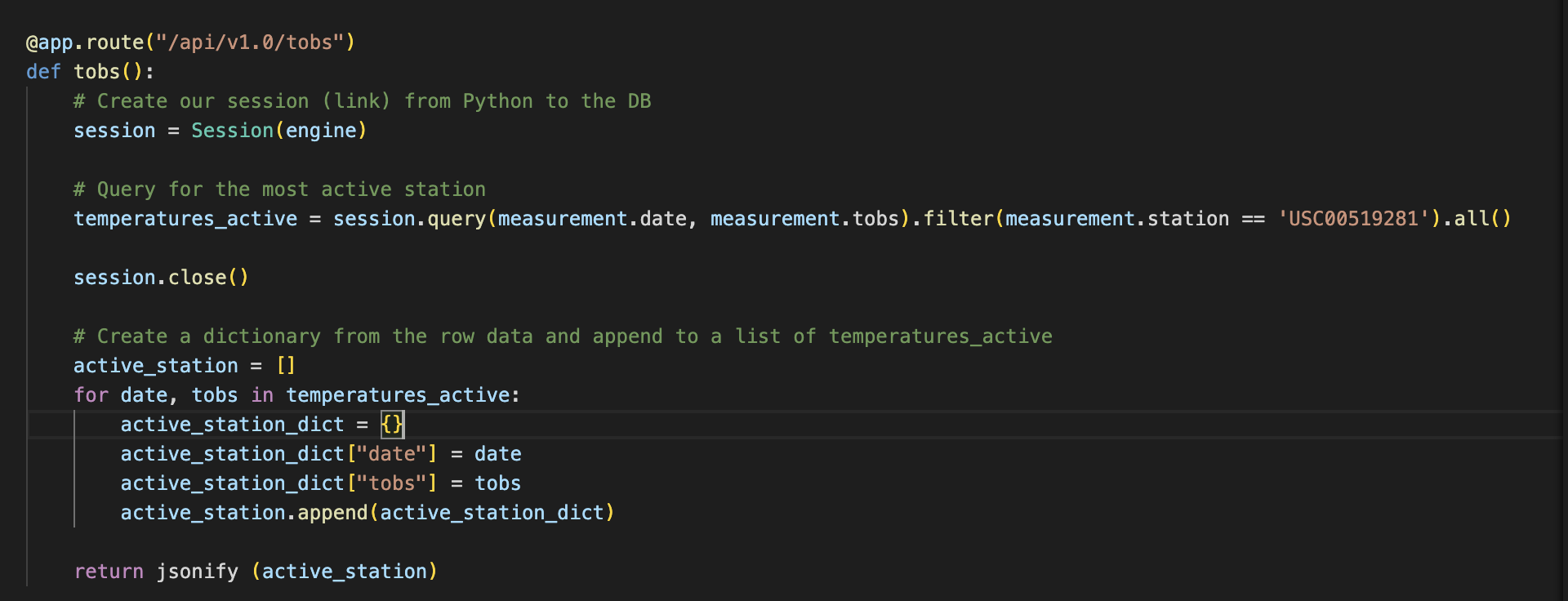
Task: Click measurement.date in the query call
Action: click(x=592, y=219)
